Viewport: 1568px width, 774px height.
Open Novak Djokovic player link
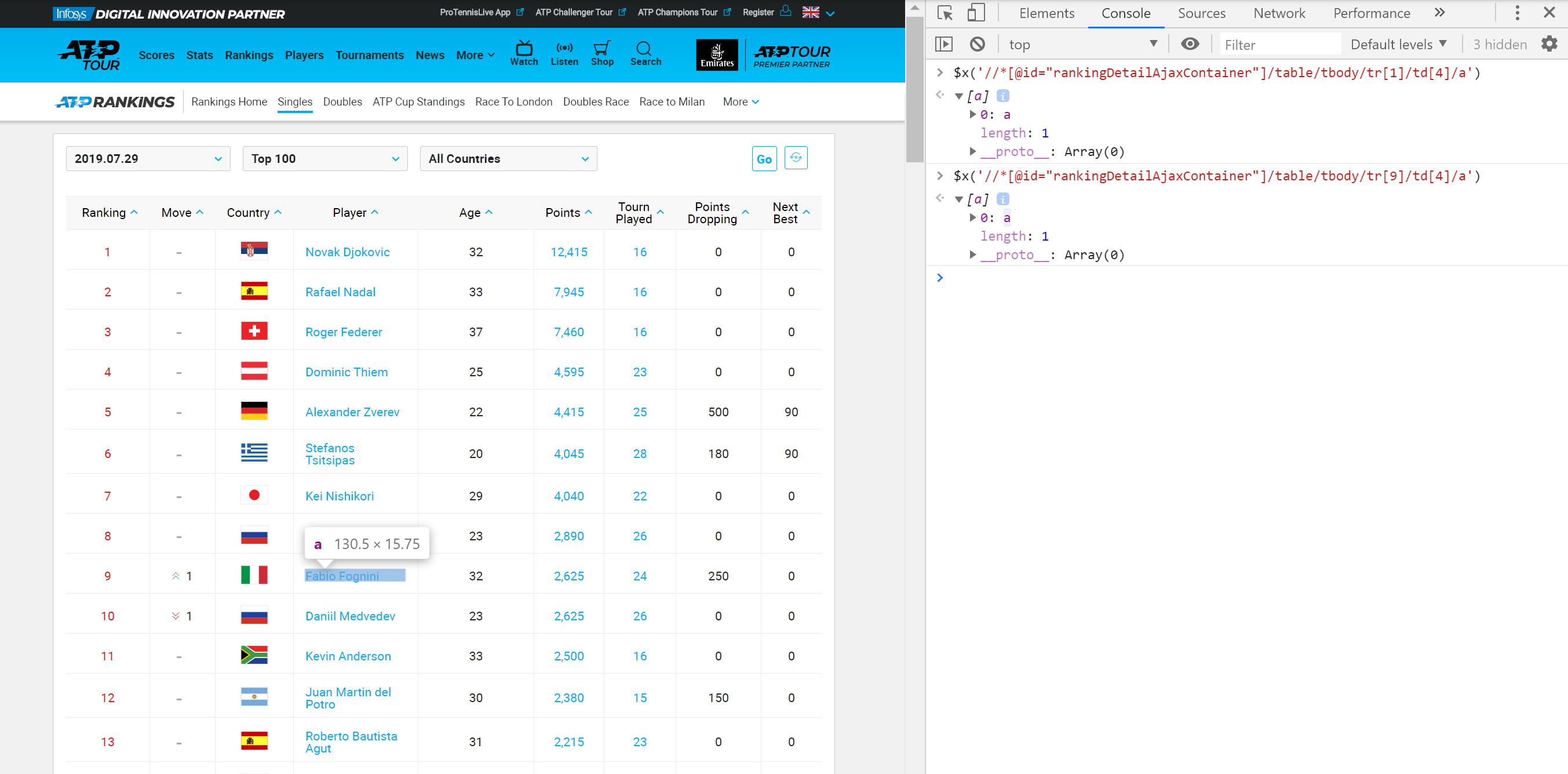347,252
